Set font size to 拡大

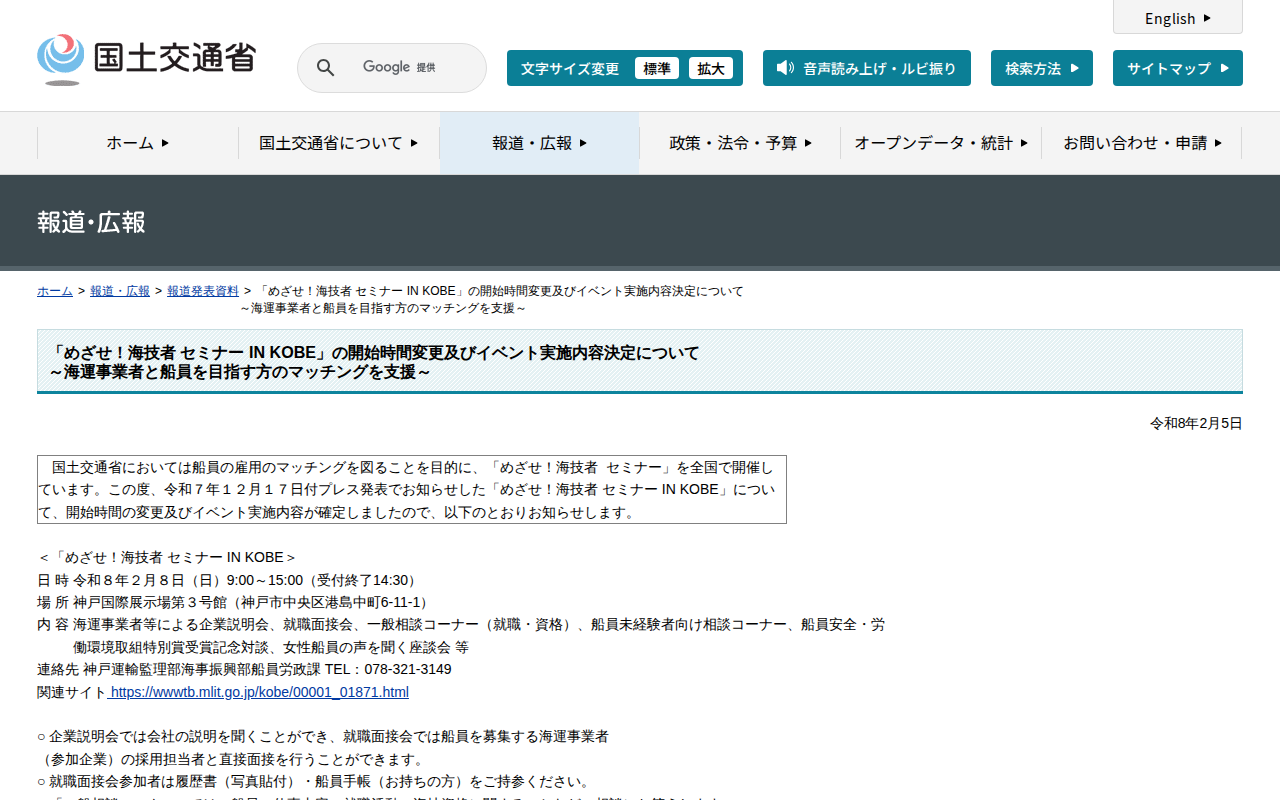coord(711,68)
